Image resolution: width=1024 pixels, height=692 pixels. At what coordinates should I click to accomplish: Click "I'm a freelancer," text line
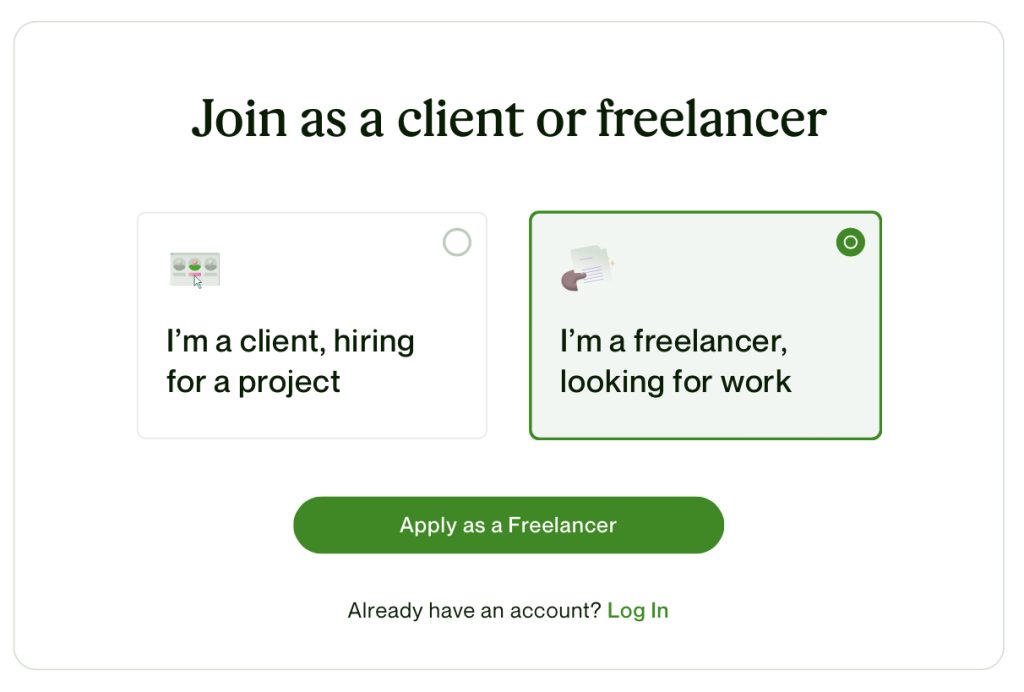(673, 341)
